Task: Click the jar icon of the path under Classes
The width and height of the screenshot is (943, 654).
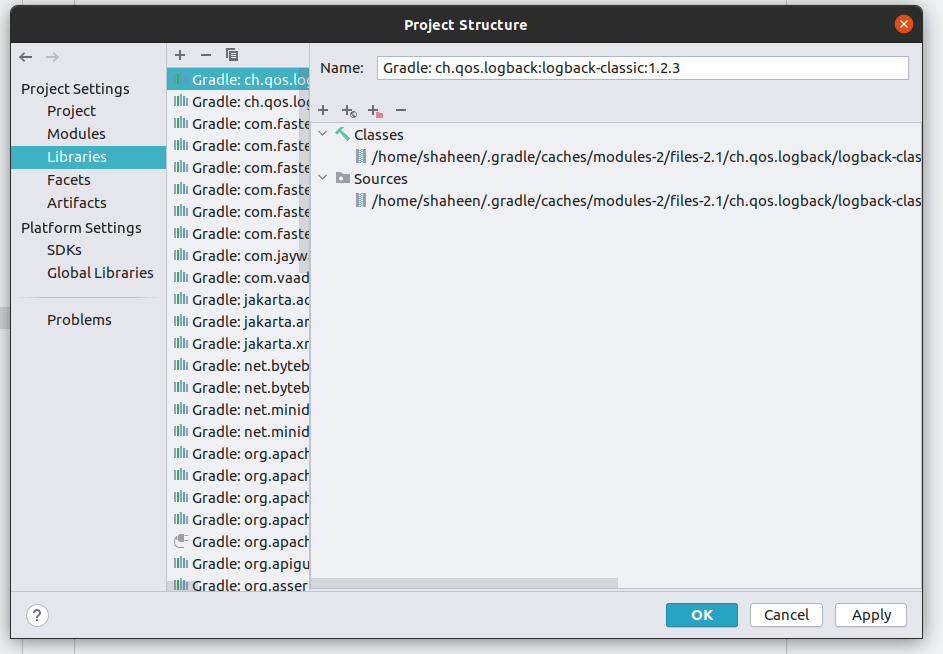Action: coord(361,156)
